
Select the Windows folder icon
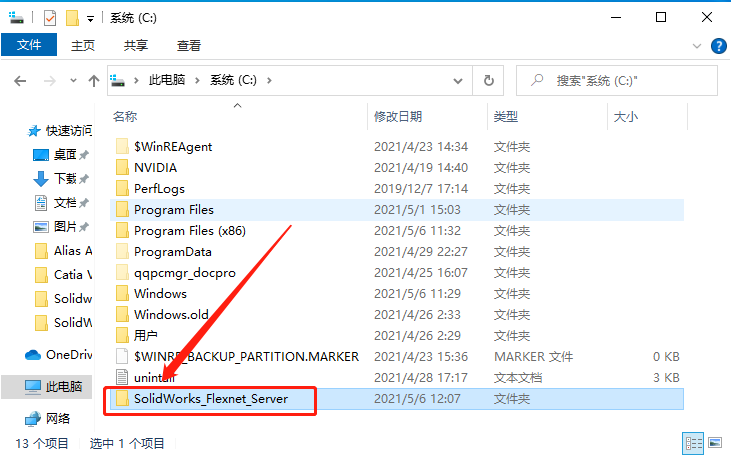tap(122, 293)
